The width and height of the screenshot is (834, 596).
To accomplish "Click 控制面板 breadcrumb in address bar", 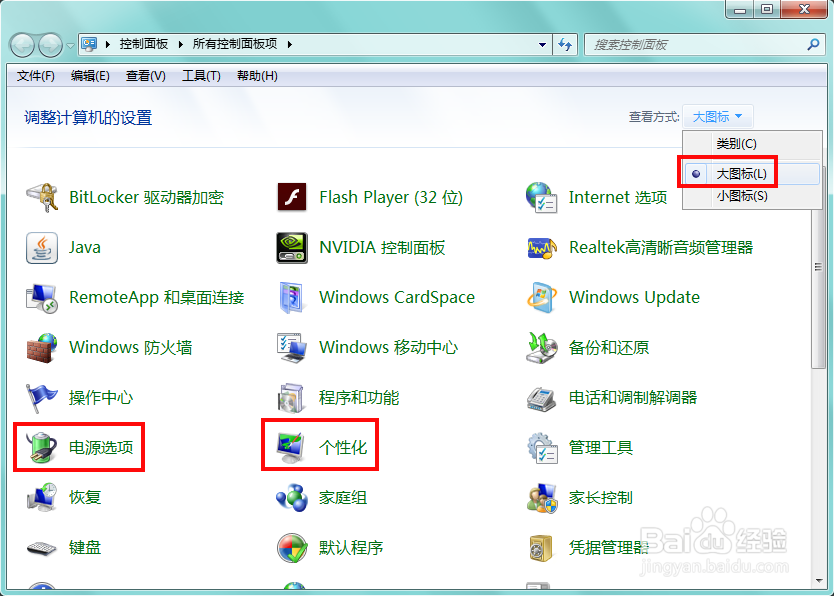I will point(144,44).
